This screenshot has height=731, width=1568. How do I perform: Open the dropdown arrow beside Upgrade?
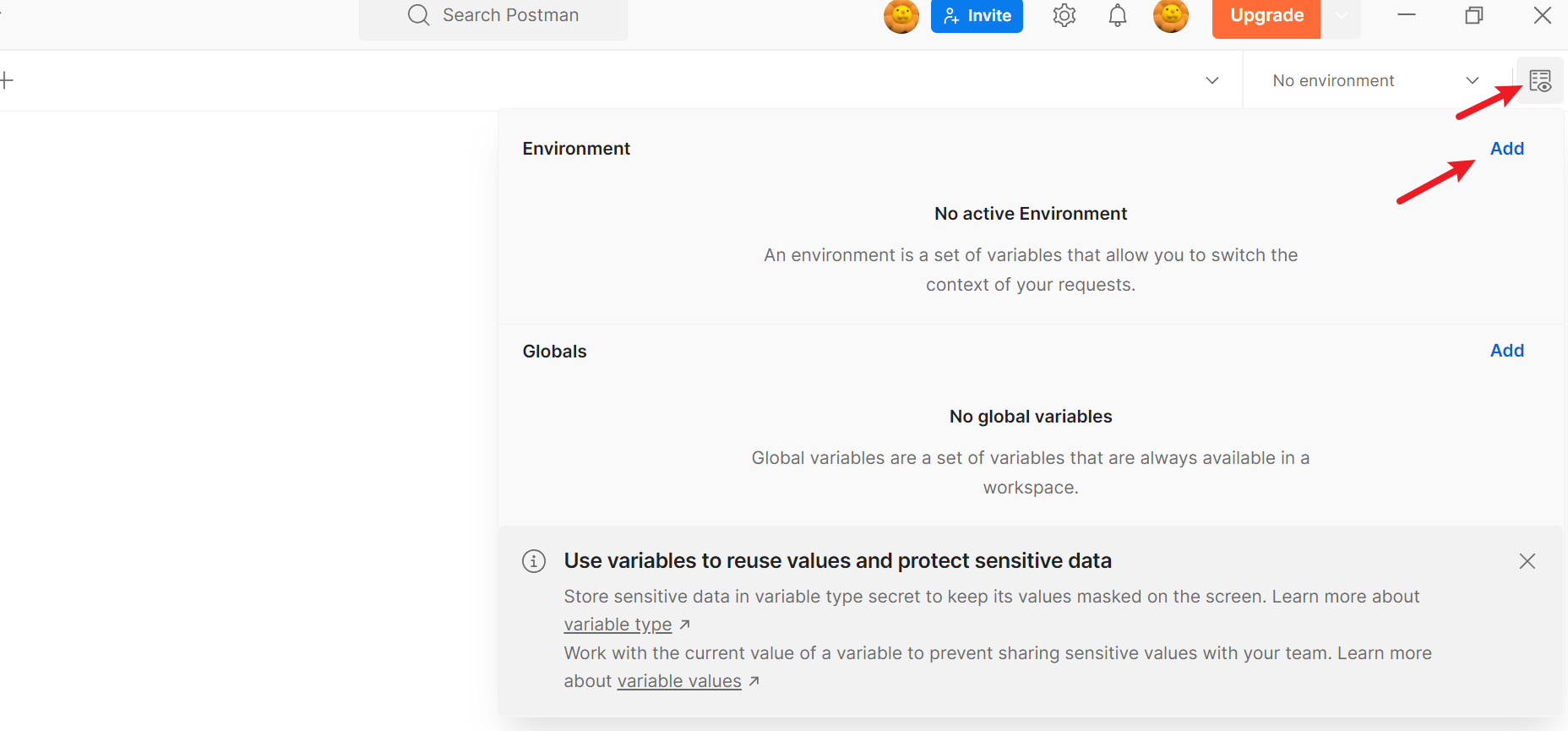point(1341,16)
